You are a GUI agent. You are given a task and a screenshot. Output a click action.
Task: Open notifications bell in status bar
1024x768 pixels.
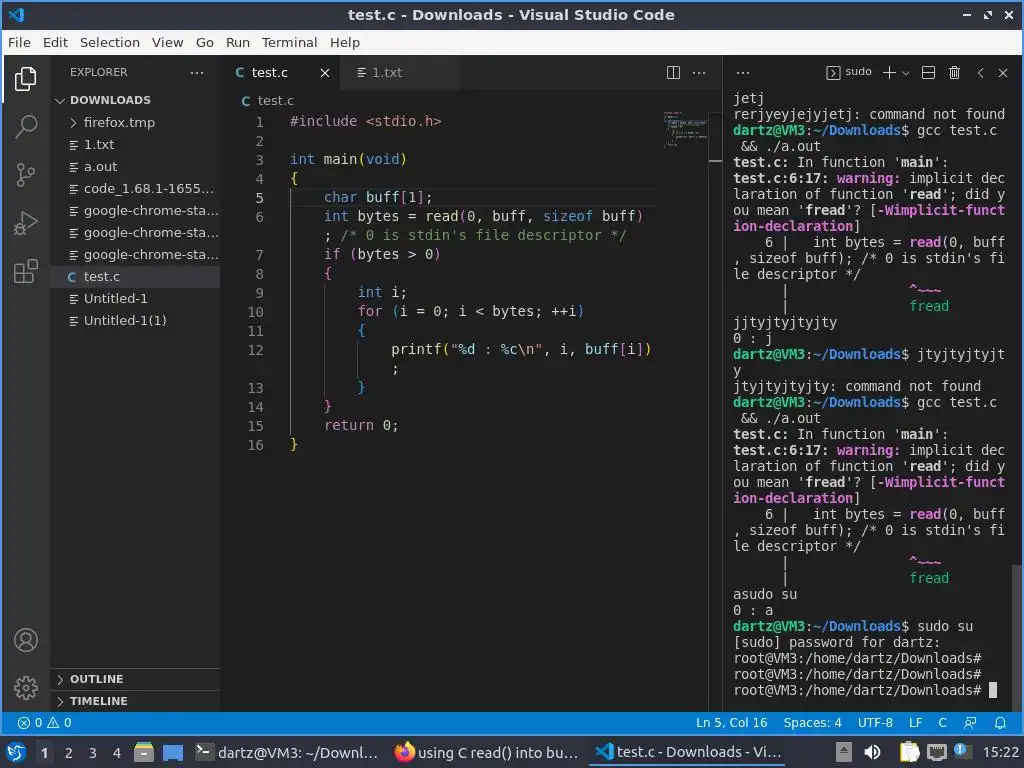point(1000,723)
